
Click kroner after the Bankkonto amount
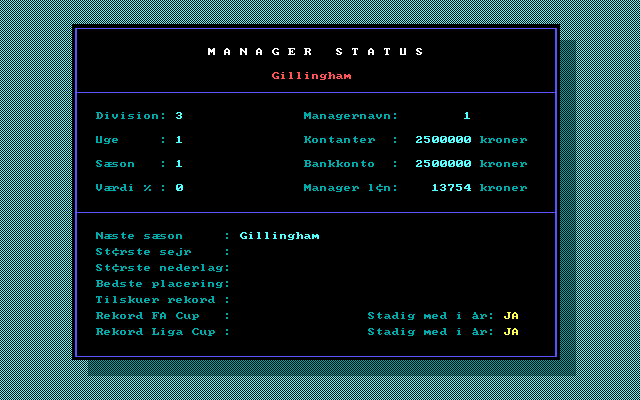(x=503, y=164)
